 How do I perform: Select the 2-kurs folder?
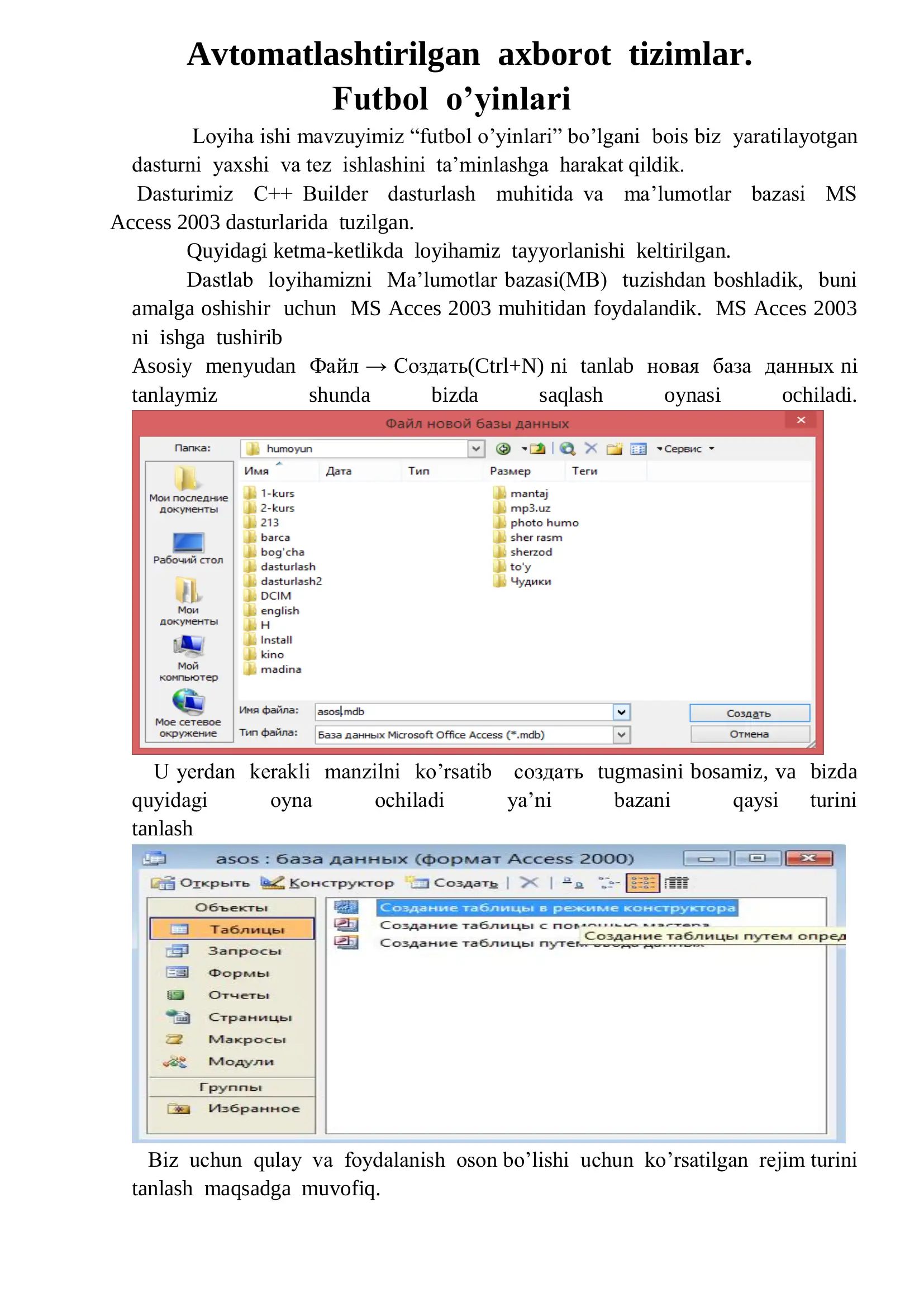point(269,508)
